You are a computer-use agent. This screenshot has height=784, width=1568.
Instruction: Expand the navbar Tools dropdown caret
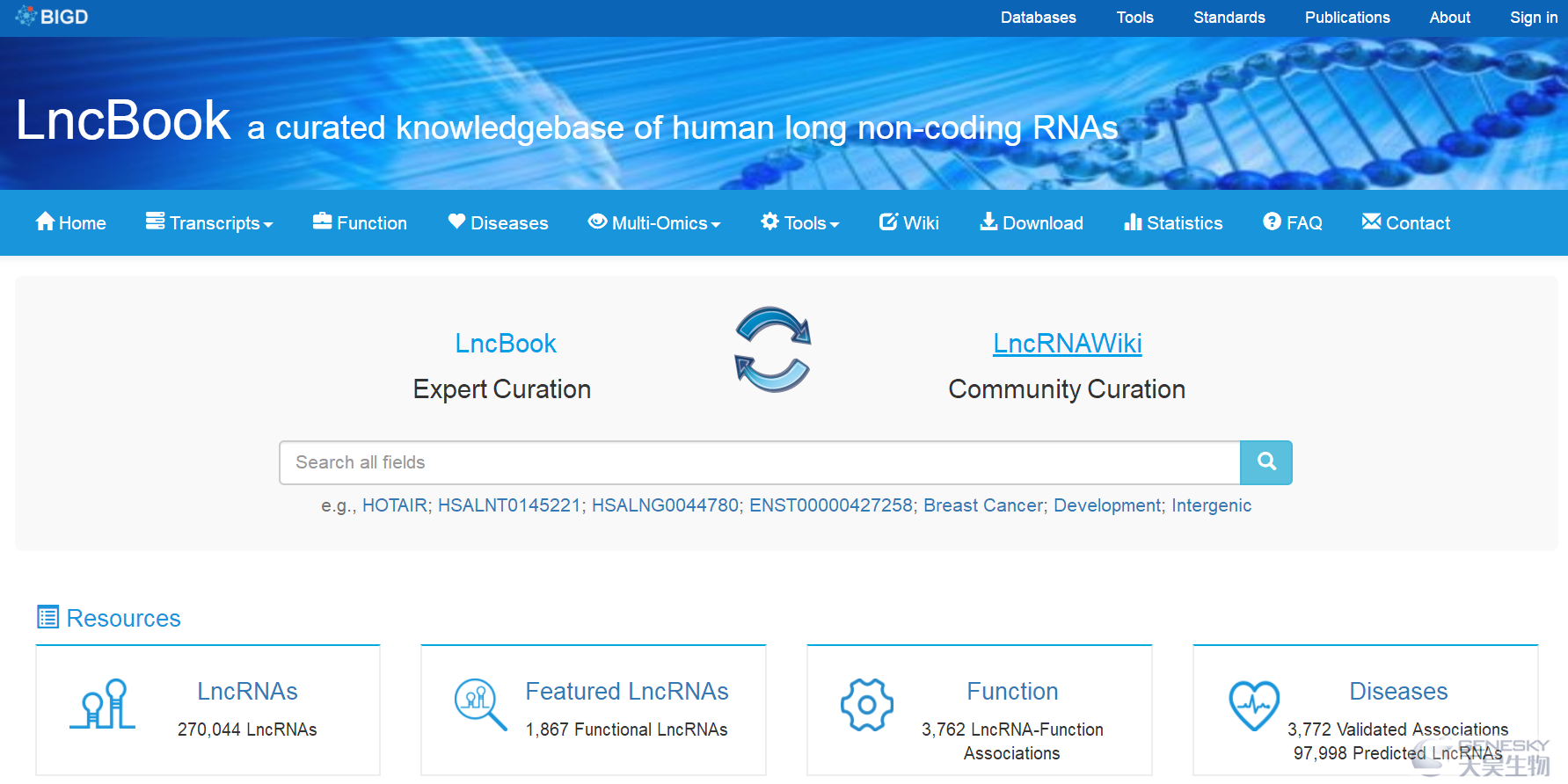[835, 225]
